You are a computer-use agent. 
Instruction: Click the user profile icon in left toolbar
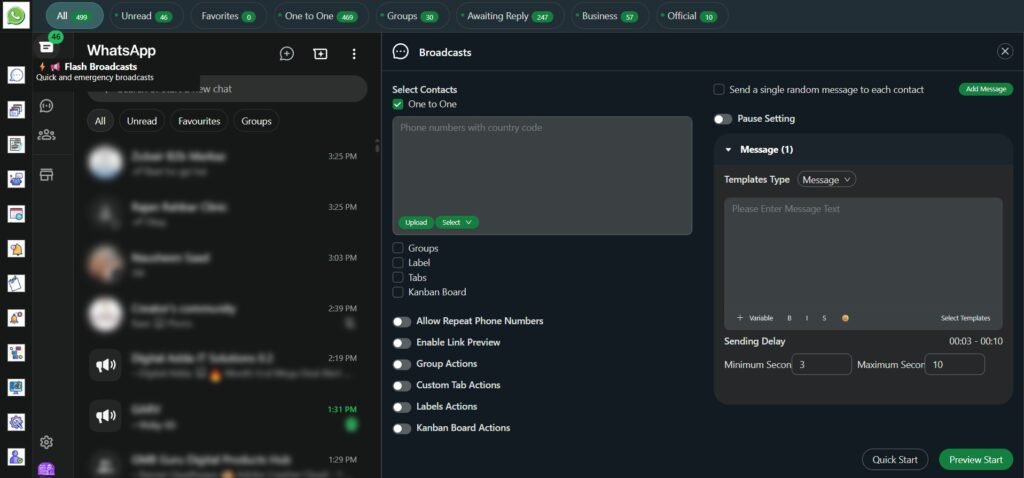(16, 456)
